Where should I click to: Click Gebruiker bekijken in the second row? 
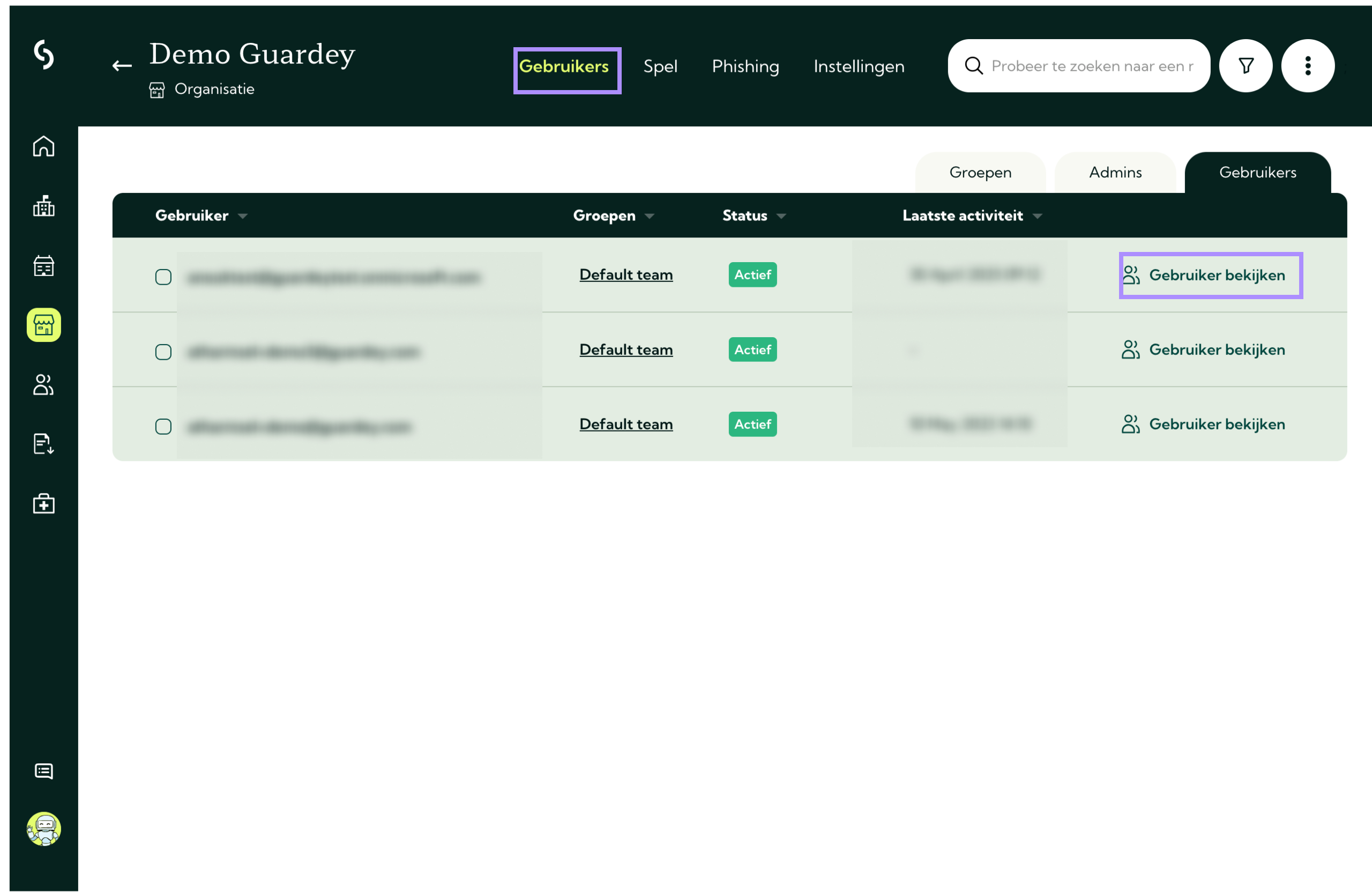1203,350
